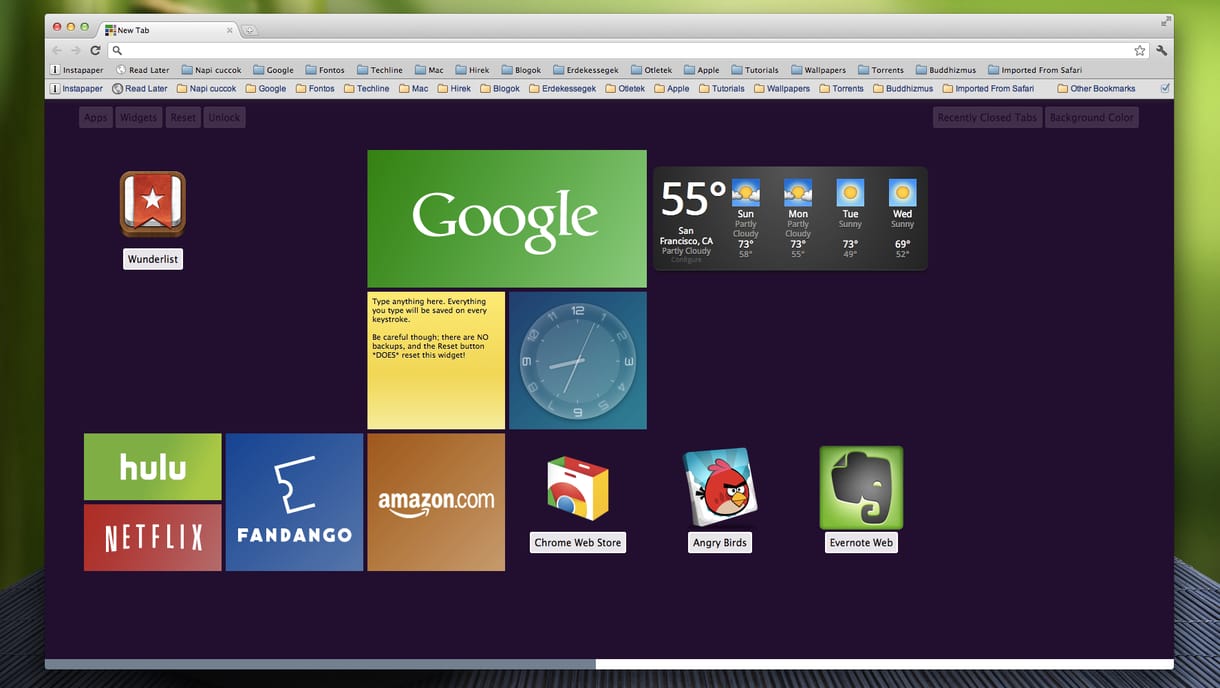Click the browser forward arrow
Screen dimensions: 1220x688
(x=75, y=50)
